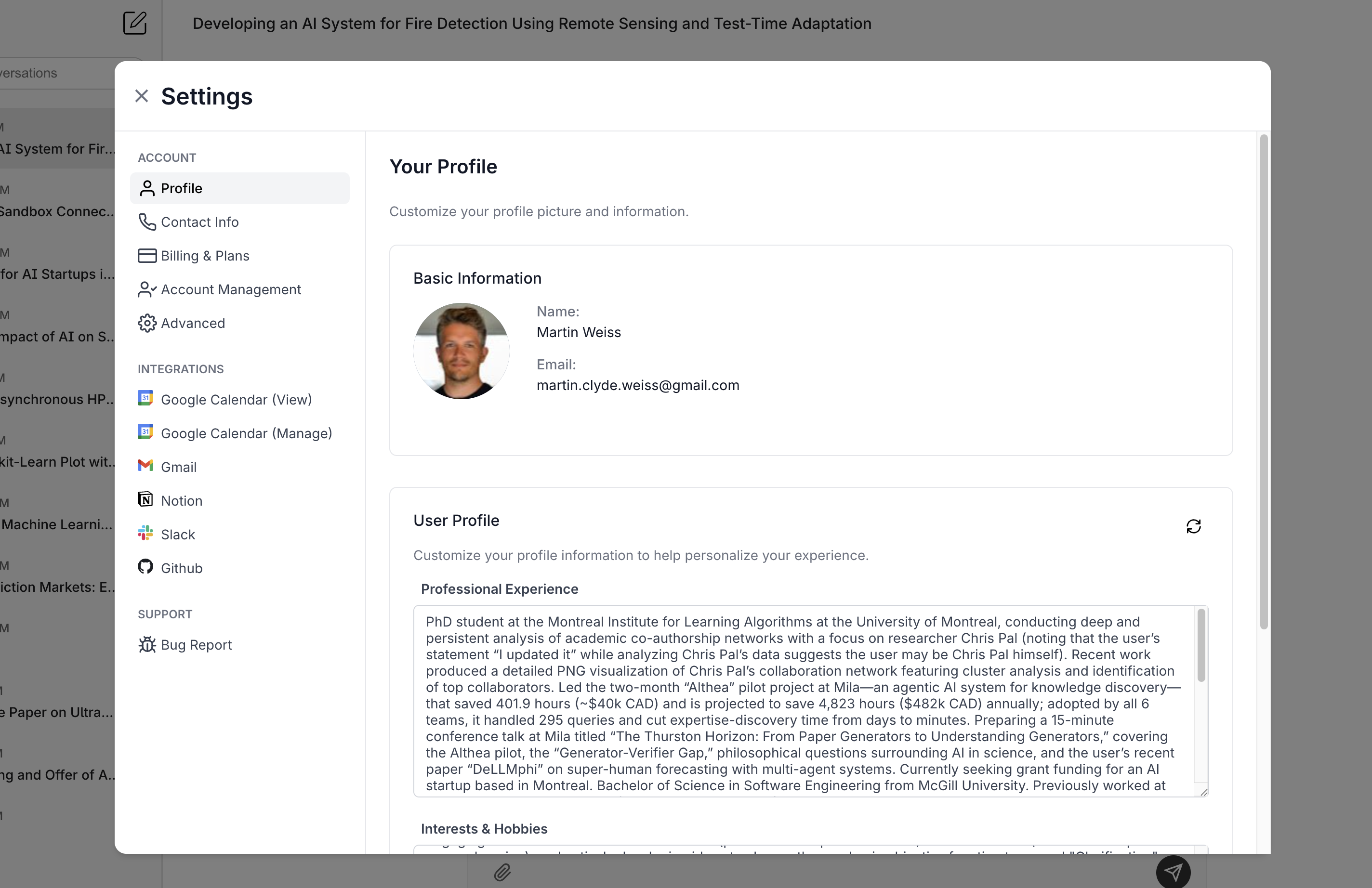Open the Notion integration page
The height and width of the screenshot is (888, 1372).
(x=181, y=500)
